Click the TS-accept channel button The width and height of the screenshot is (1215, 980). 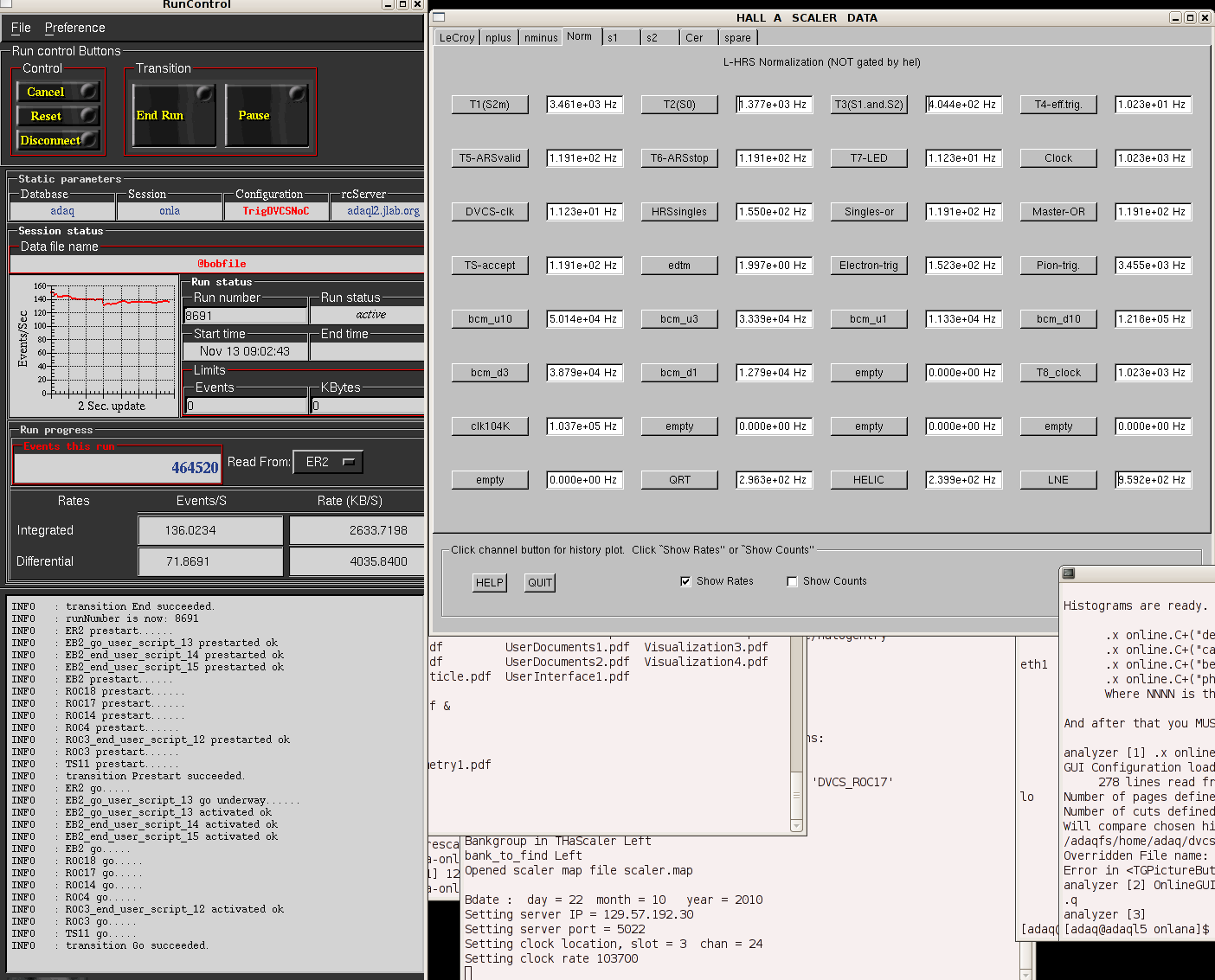pos(490,266)
